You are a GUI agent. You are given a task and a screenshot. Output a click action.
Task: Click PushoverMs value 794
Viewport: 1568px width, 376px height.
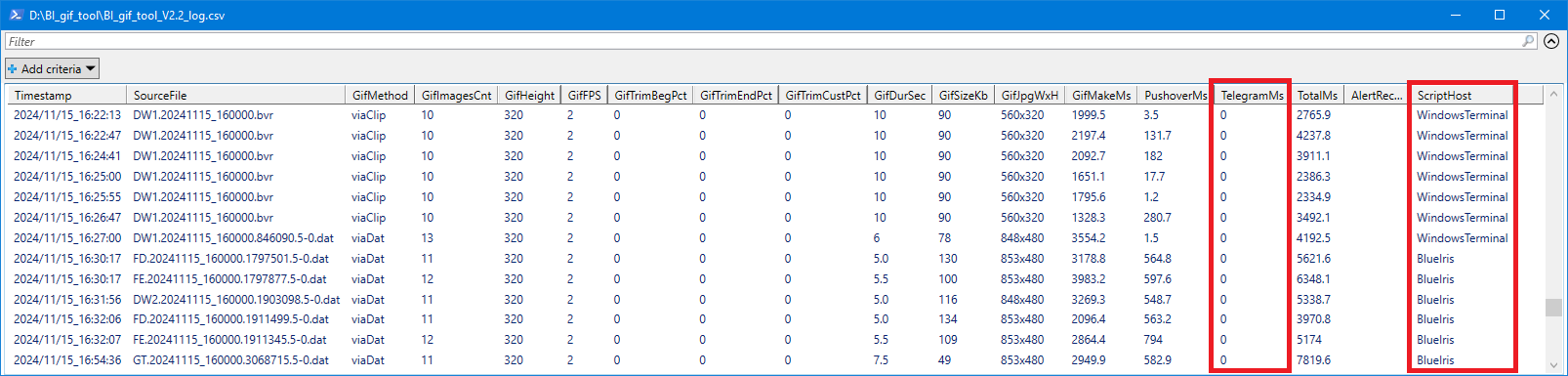tap(1153, 339)
